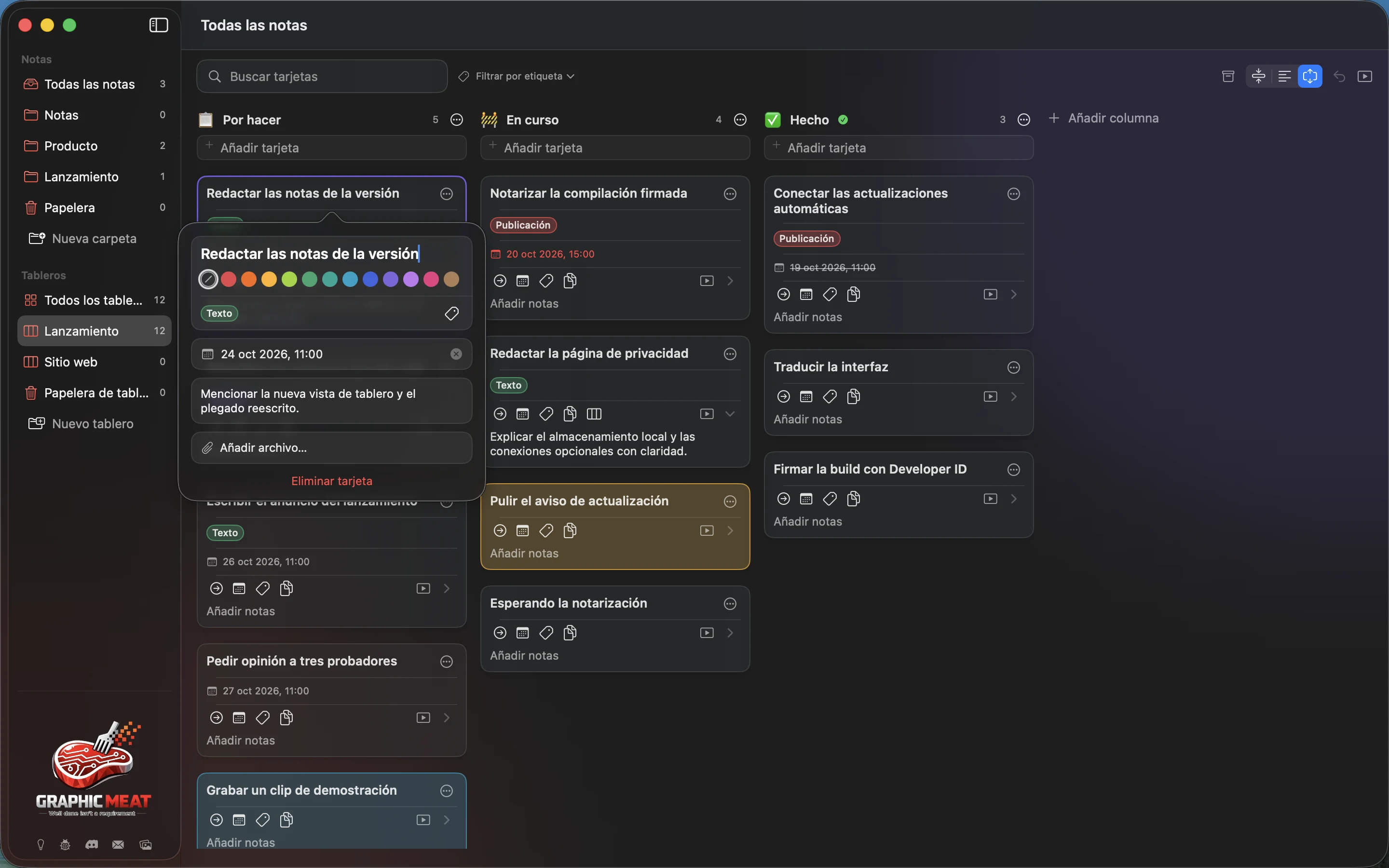The image size is (1389, 868).
Task: Click Añadir columna
Action: click(1104, 118)
